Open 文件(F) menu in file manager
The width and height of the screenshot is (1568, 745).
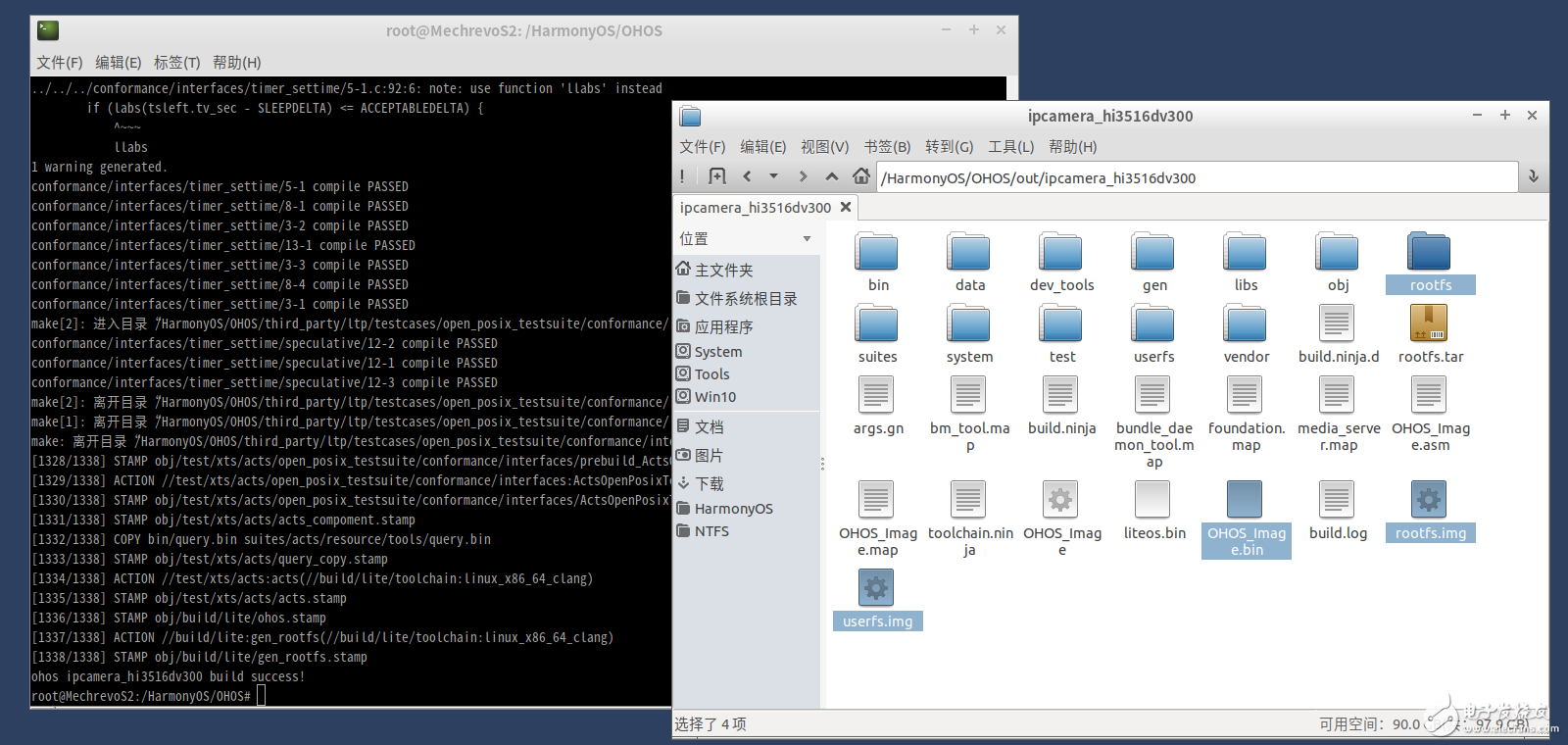pos(703,147)
